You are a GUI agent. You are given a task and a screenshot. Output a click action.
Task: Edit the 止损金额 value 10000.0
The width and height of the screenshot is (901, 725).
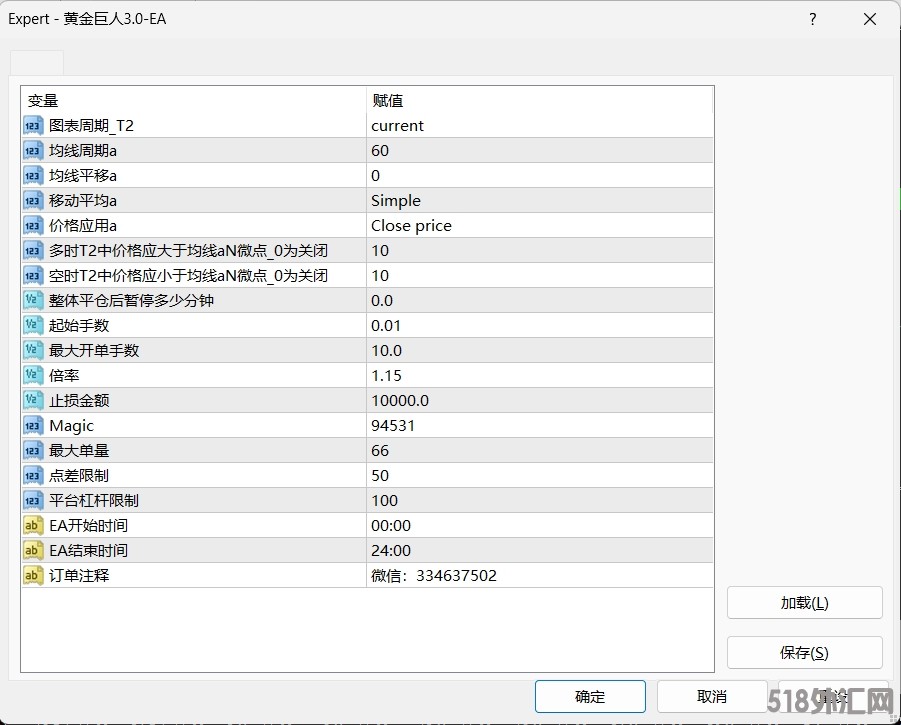point(540,400)
